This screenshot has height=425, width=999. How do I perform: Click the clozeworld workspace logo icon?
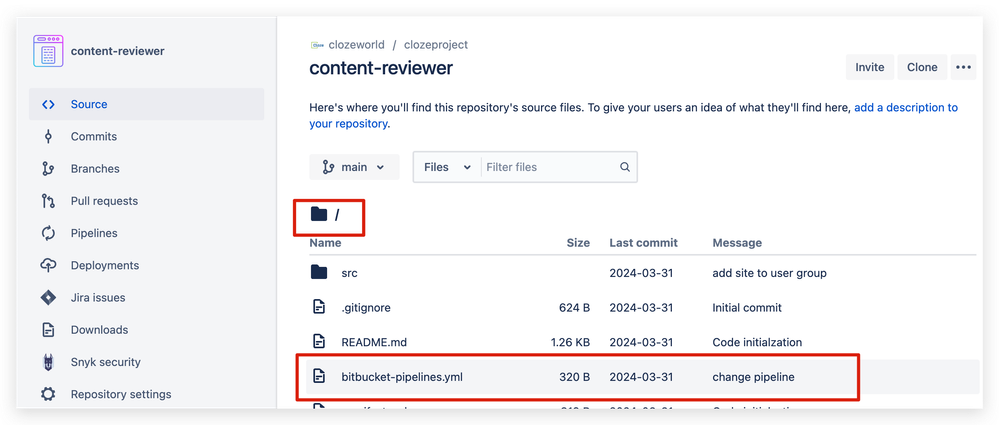317,45
